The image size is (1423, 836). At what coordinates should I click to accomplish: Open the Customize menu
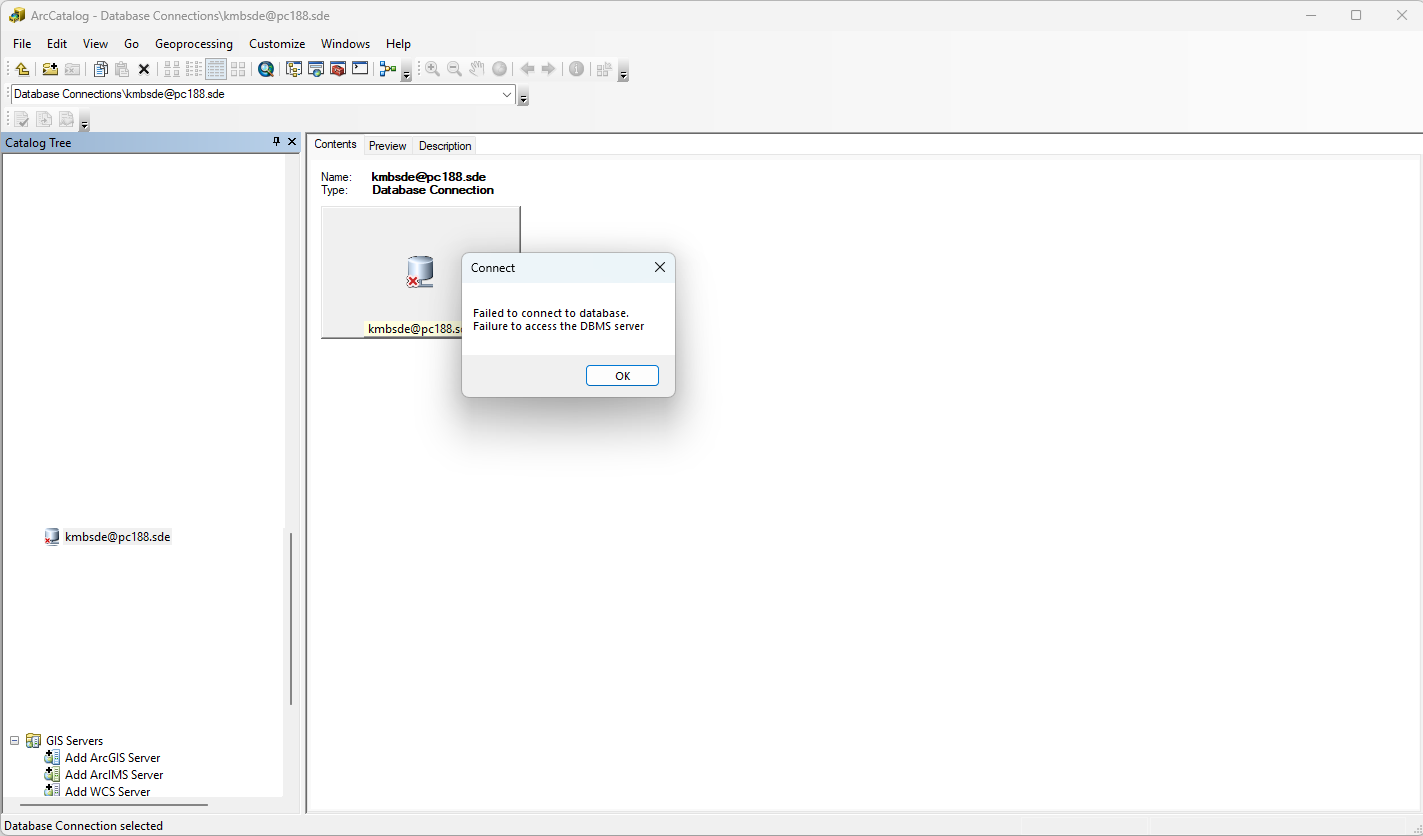tap(277, 44)
